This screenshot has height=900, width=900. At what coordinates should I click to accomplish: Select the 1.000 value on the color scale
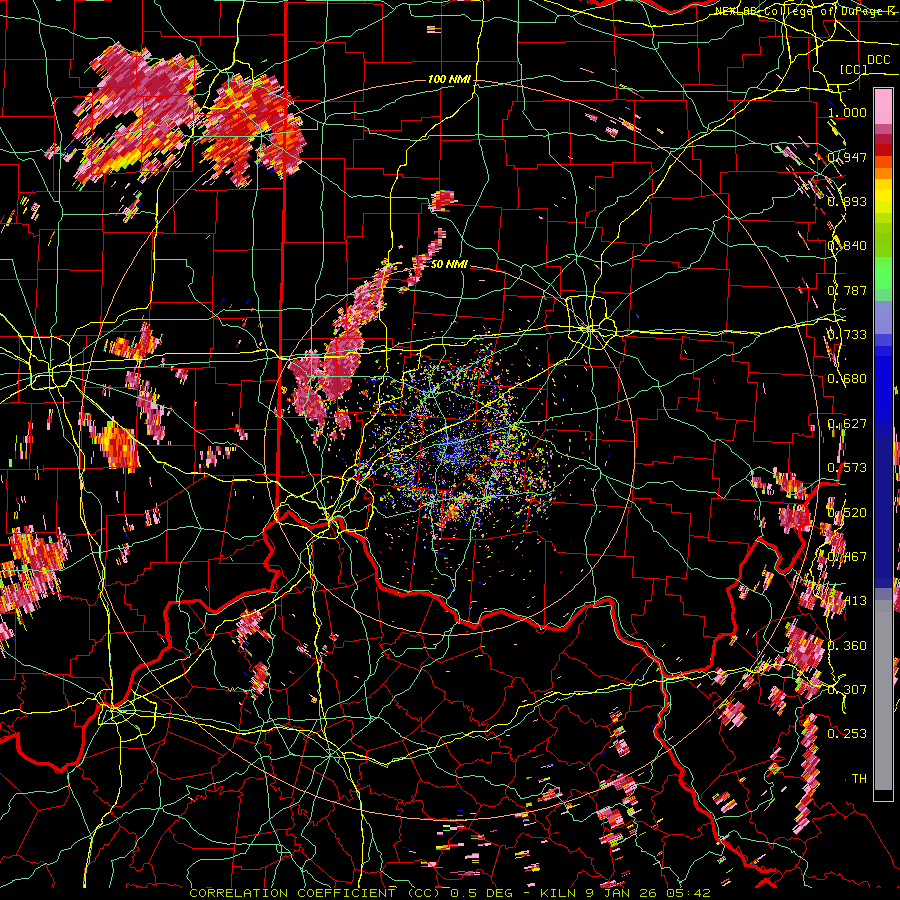coord(847,112)
